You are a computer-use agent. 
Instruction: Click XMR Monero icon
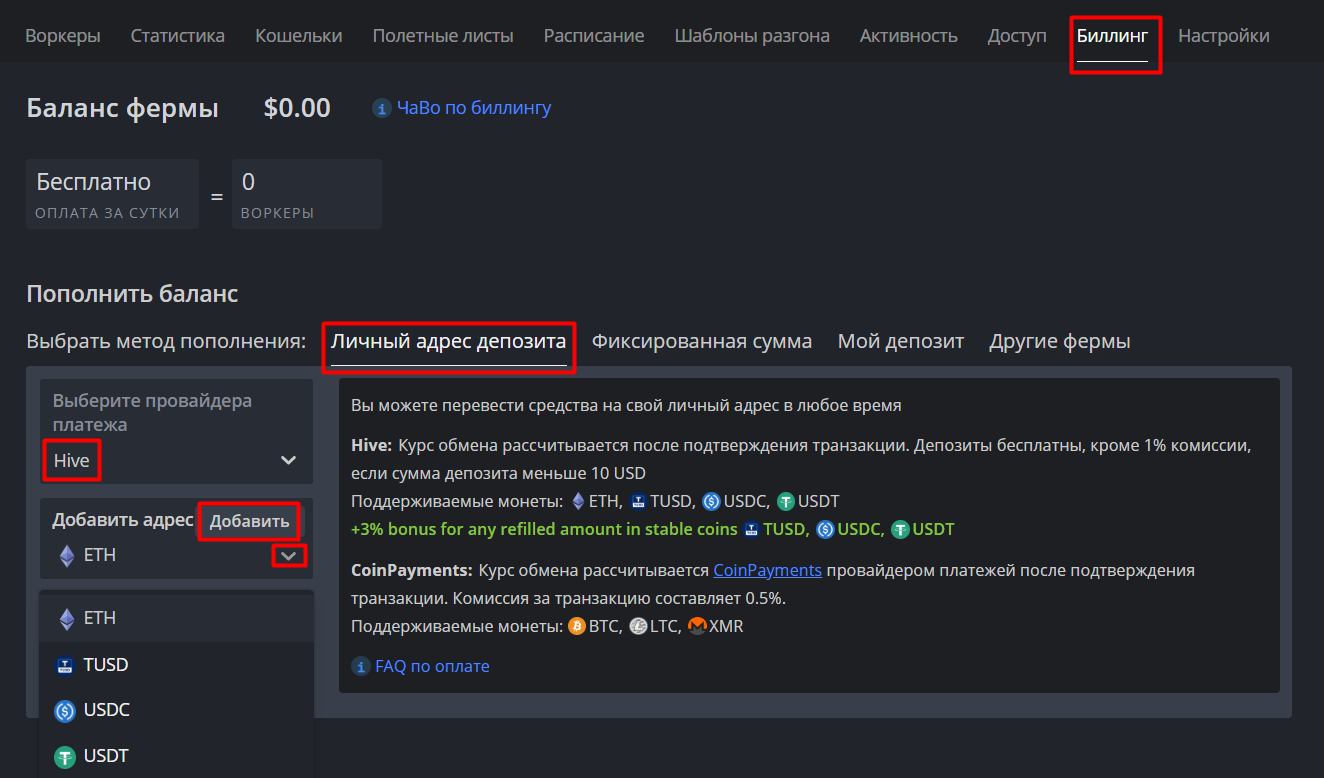698,627
